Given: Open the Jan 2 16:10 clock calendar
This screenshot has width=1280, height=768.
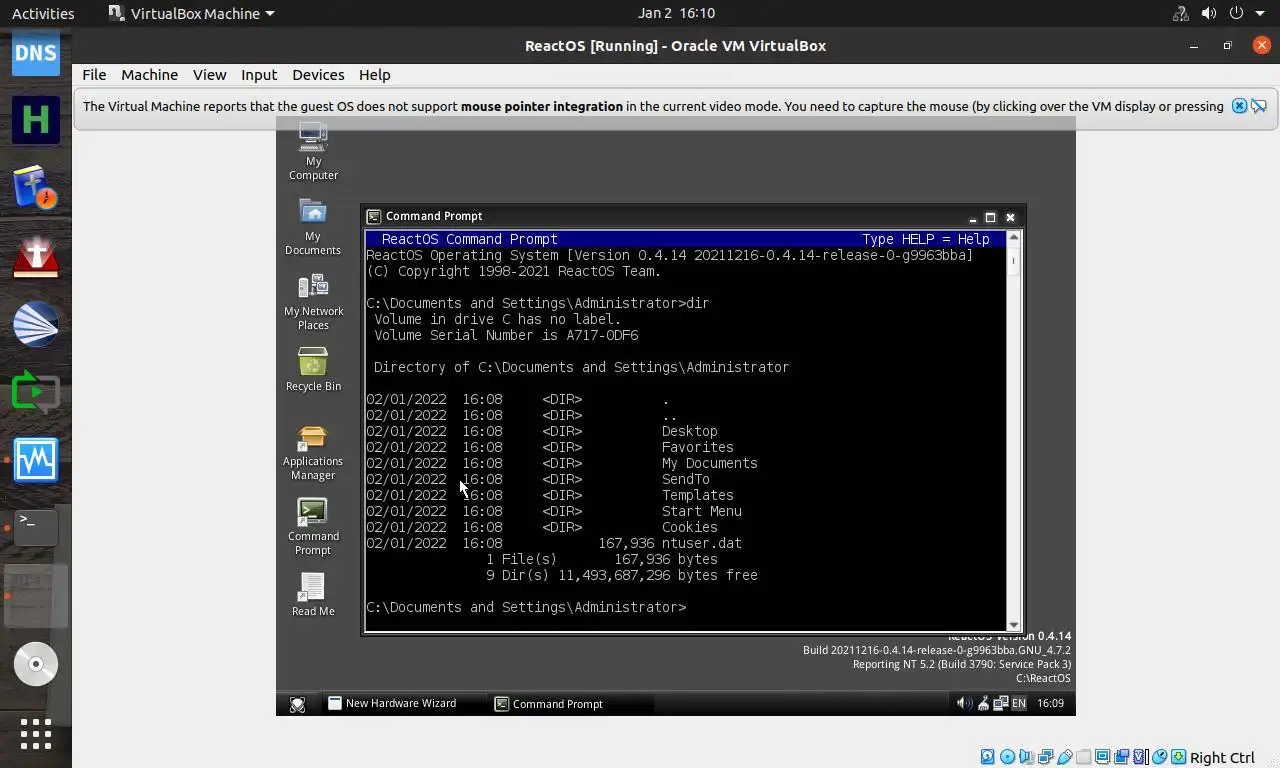Looking at the screenshot, I should 676,13.
